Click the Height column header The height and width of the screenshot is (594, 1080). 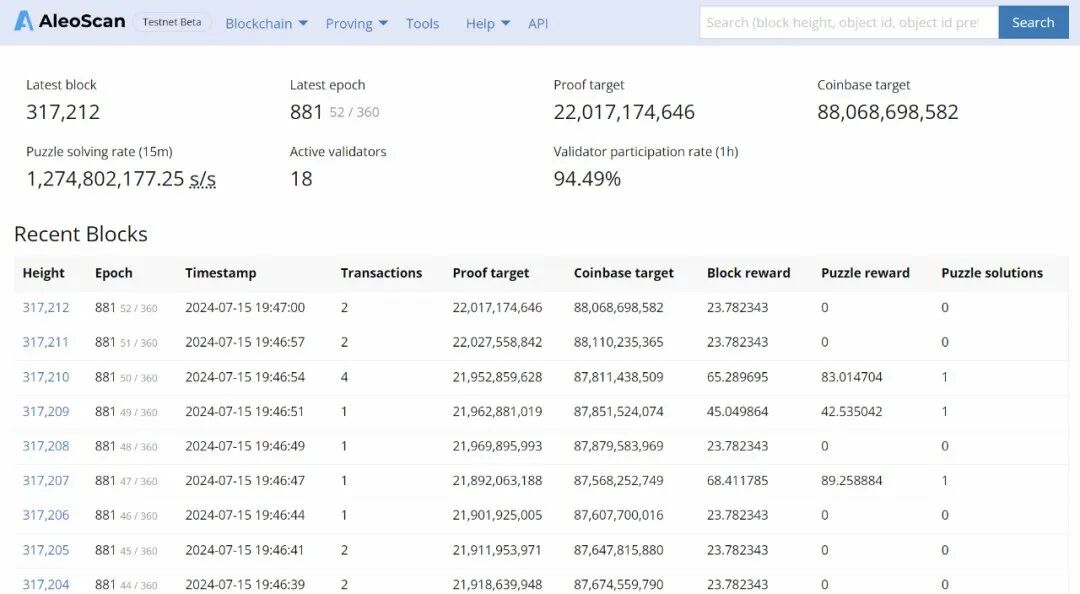(43, 273)
